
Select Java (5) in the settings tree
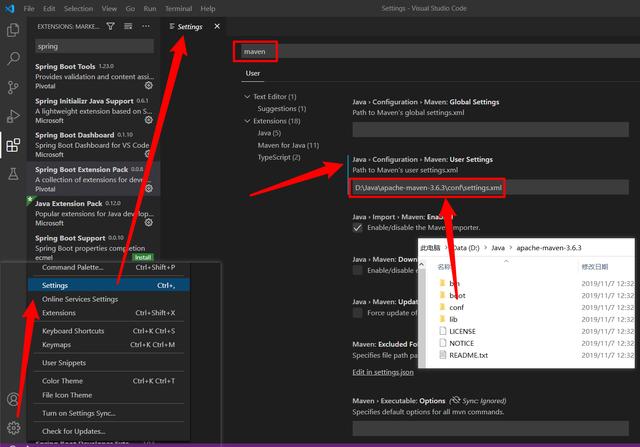click(x=269, y=133)
